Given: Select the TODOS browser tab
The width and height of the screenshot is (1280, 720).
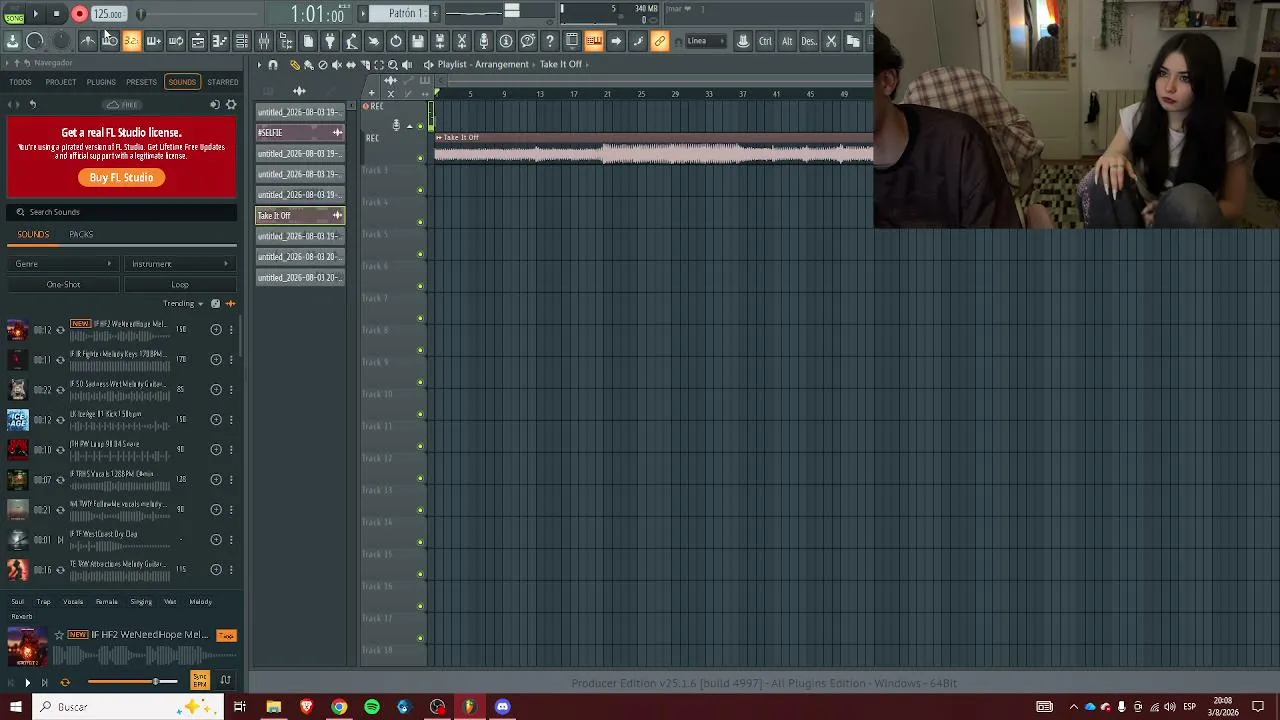Looking at the screenshot, I should point(20,82).
